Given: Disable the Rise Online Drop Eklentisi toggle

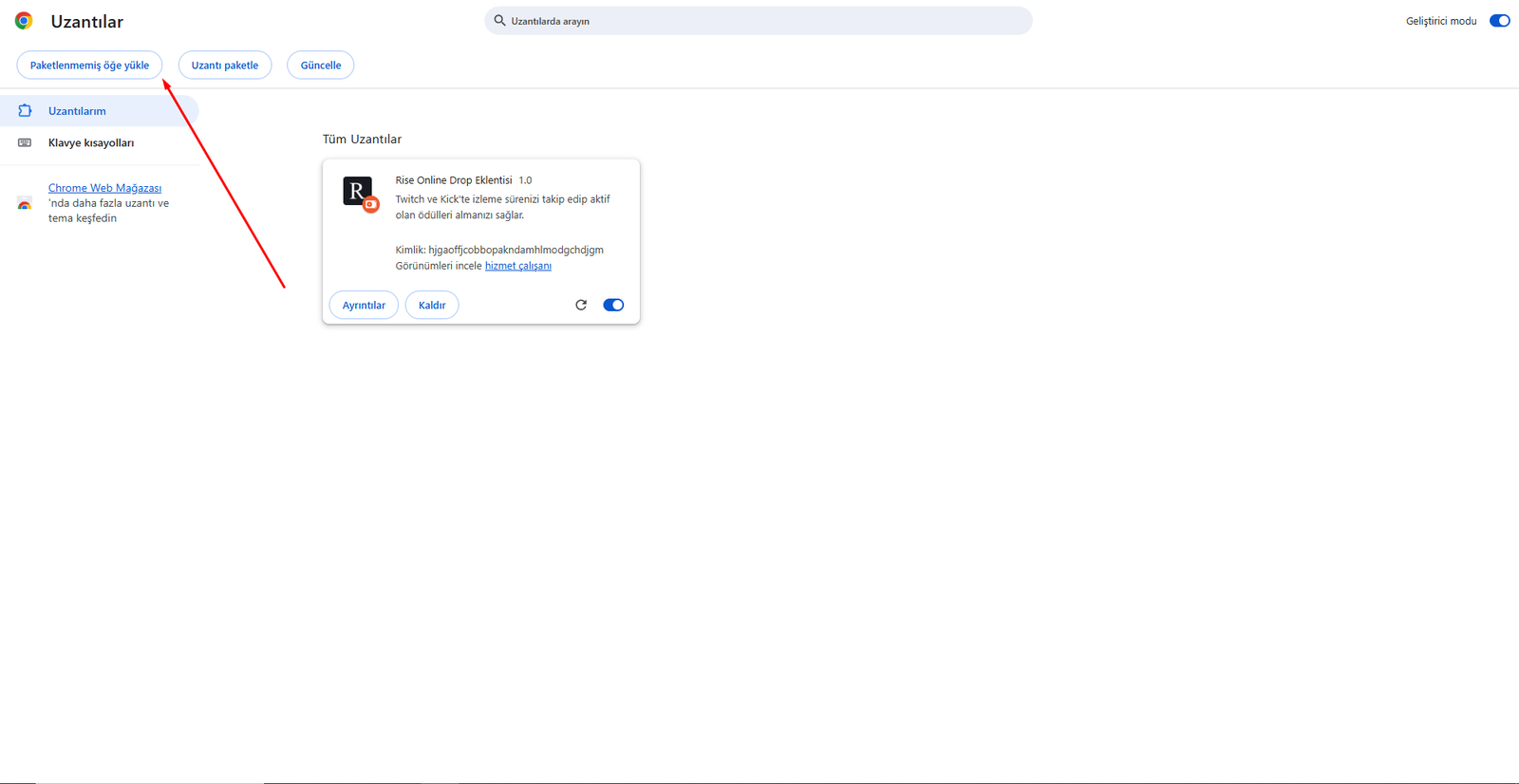Looking at the screenshot, I should (x=613, y=305).
